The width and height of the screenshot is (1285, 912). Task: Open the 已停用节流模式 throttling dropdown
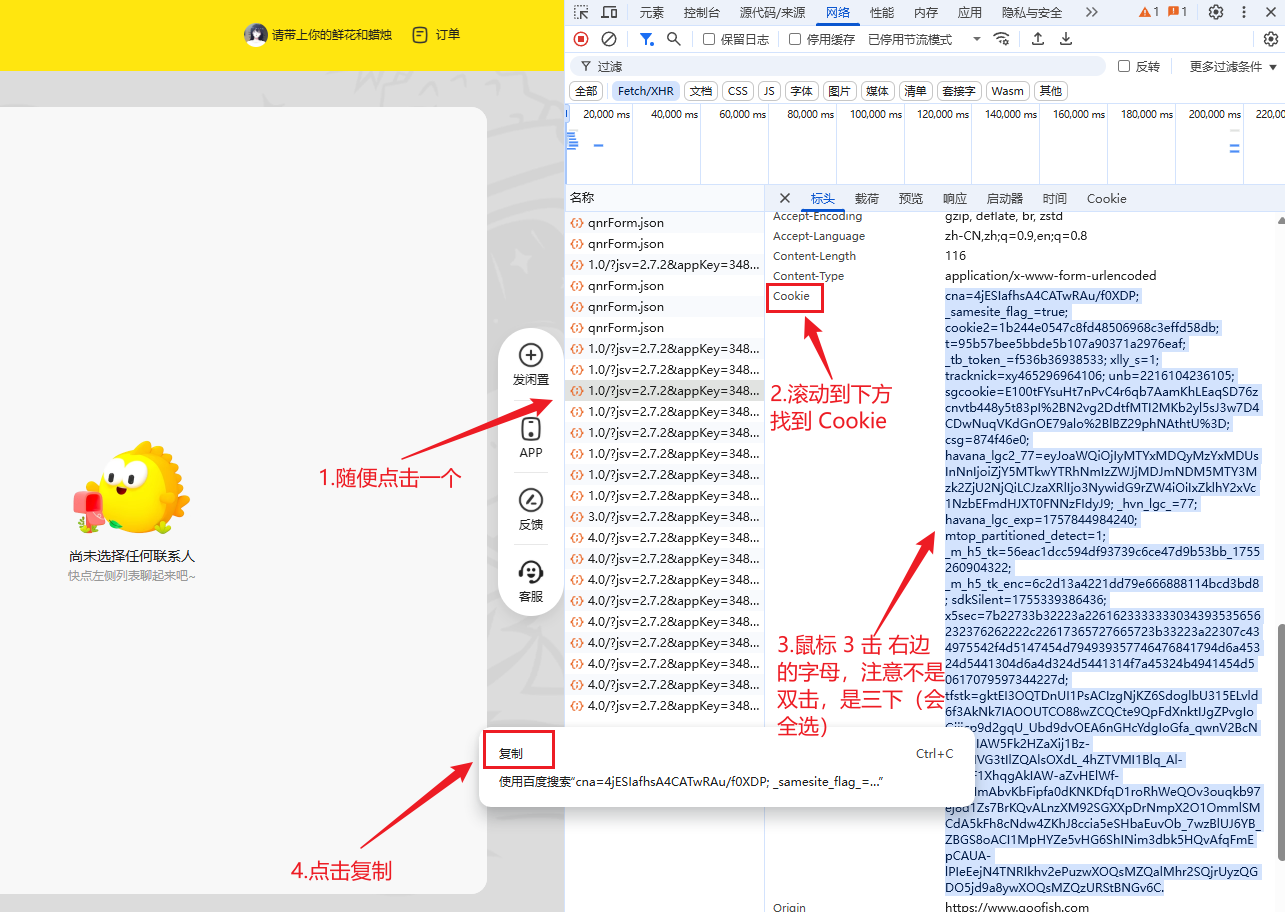[x=924, y=39]
